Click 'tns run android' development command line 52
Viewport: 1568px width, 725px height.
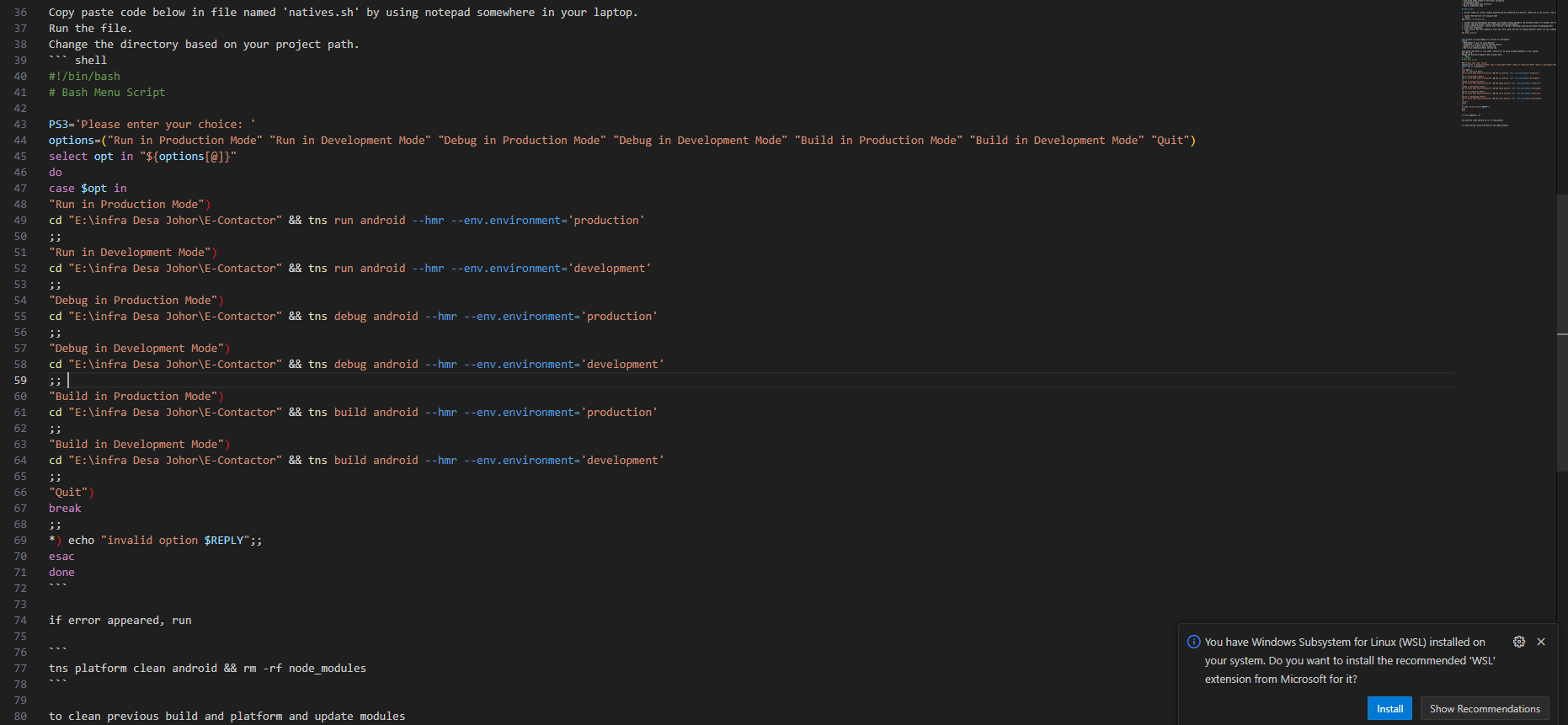pos(350,269)
